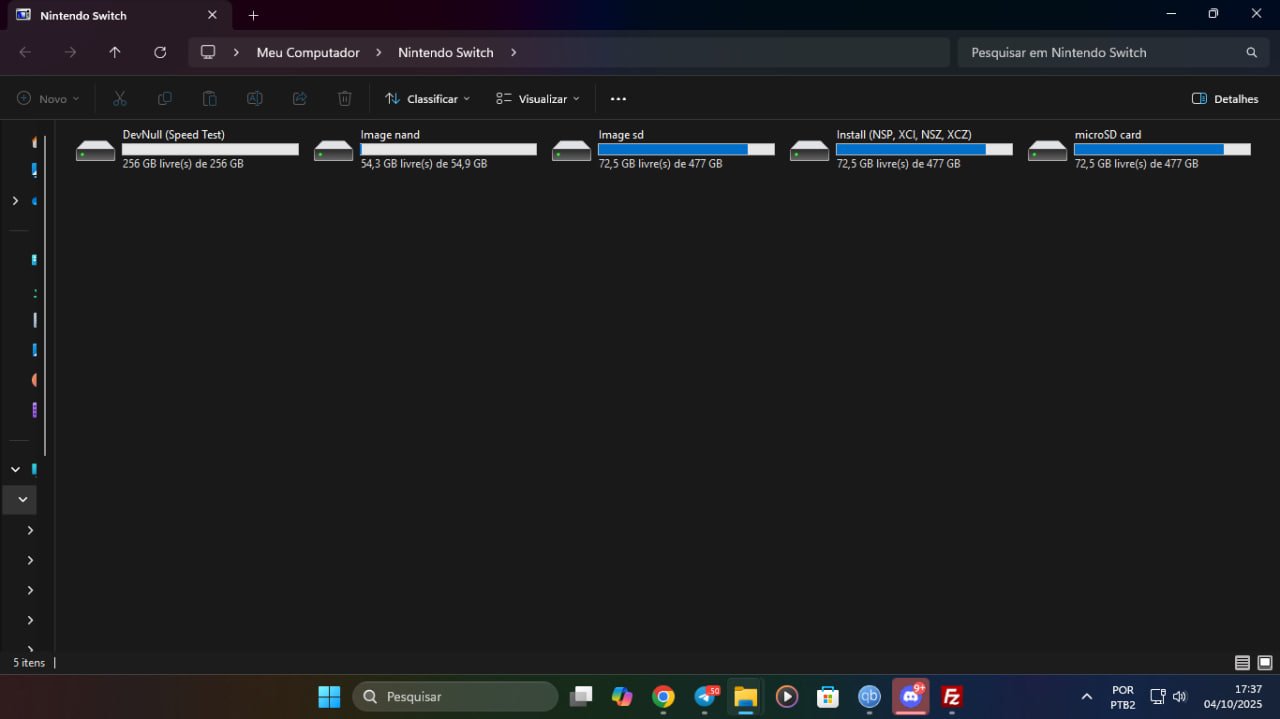Open Discord from the taskbar
This screenshot has width=1280, height=719.
911,696
